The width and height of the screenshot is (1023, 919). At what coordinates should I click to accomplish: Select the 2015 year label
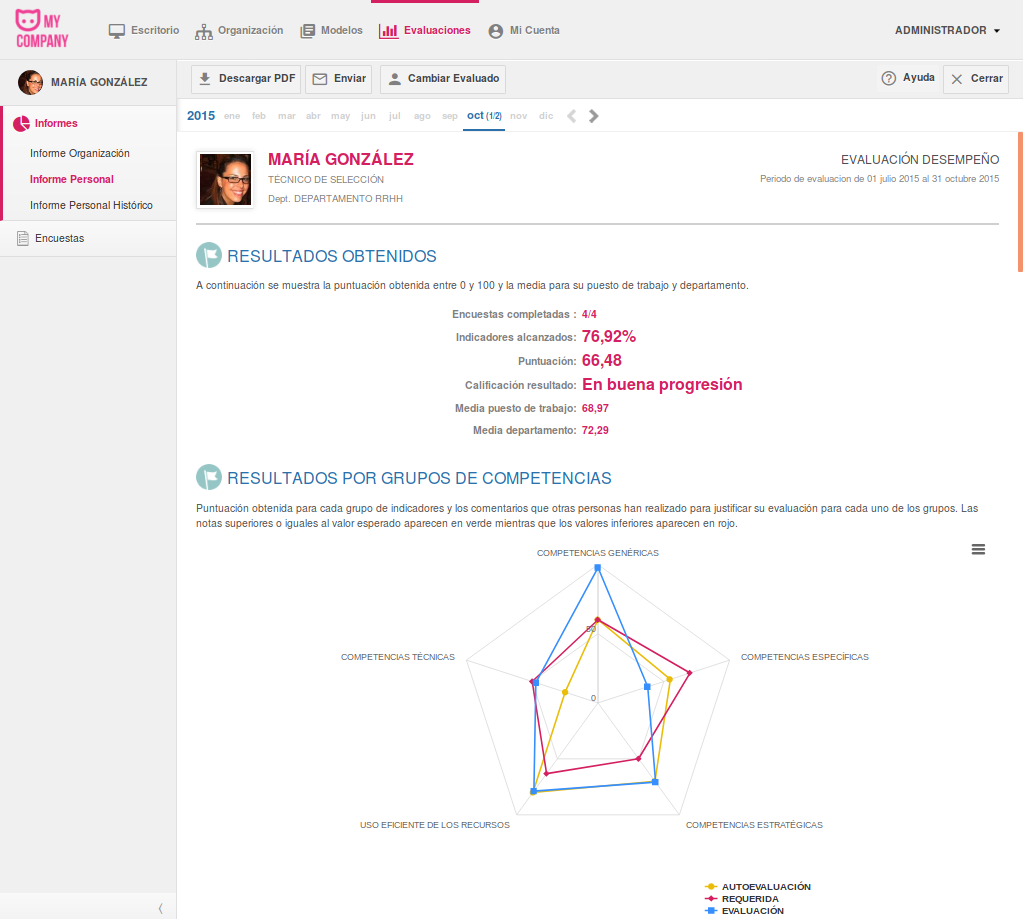point(201,116)
